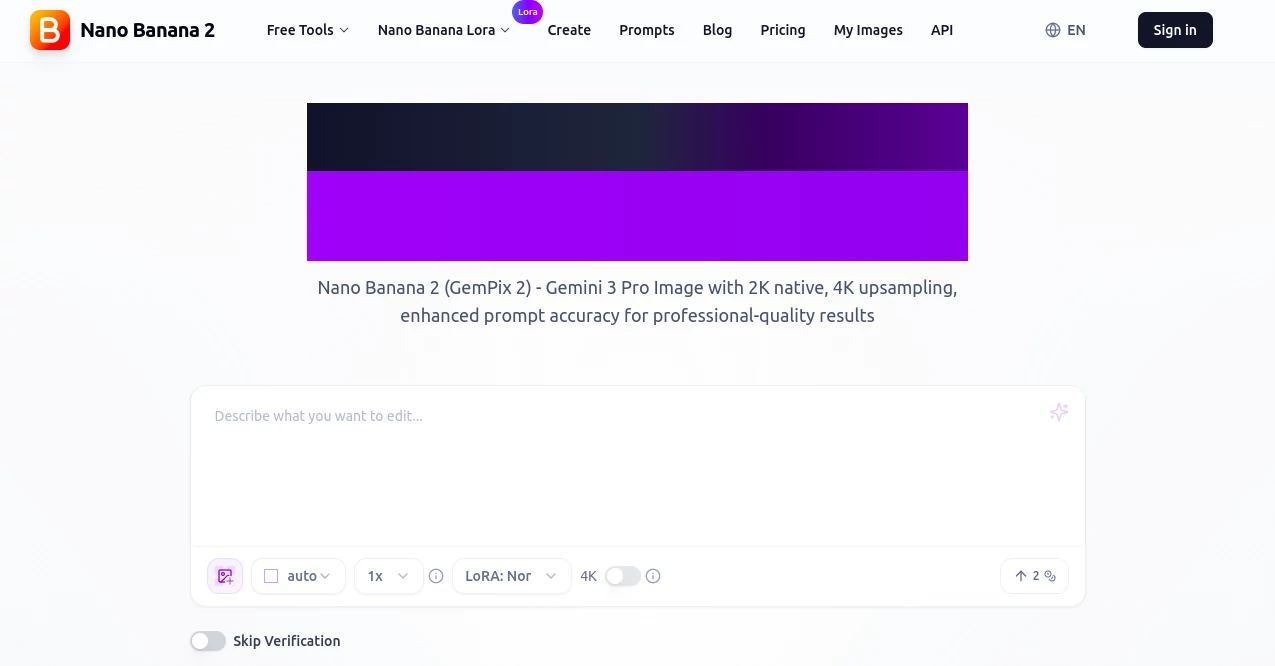The image size is (1275, 666).
Task: Open the auto aspect ratio dropdown
Action: [300, 576]
